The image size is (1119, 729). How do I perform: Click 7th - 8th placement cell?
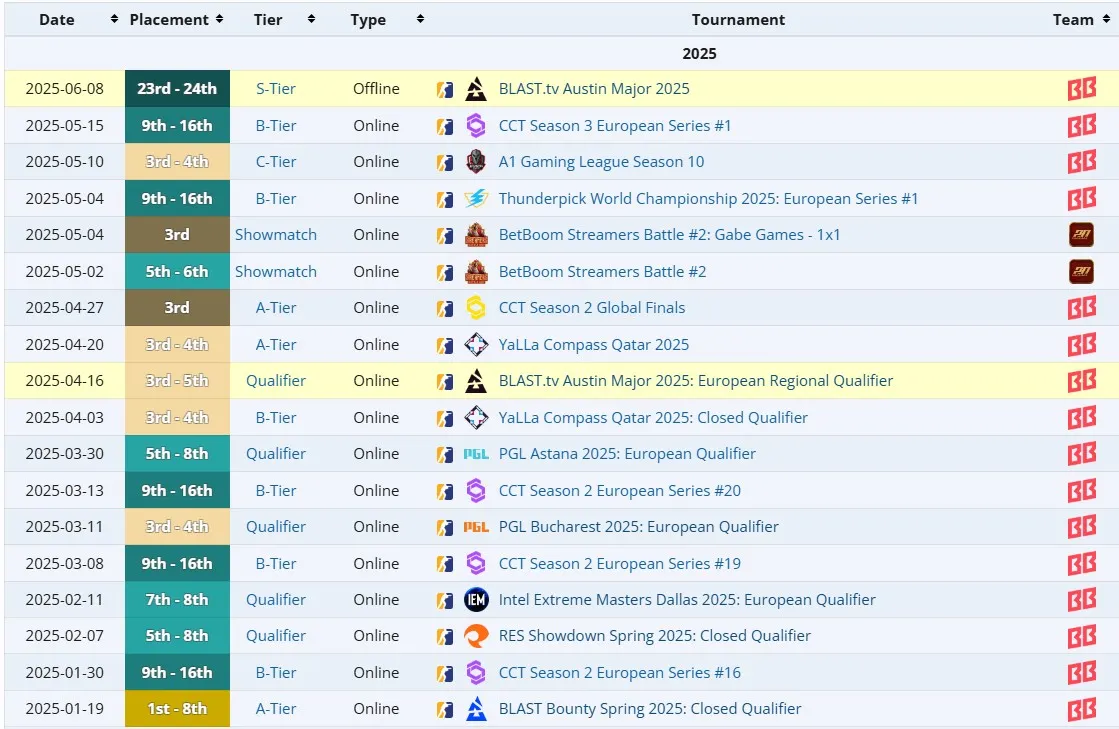[177, 600]
